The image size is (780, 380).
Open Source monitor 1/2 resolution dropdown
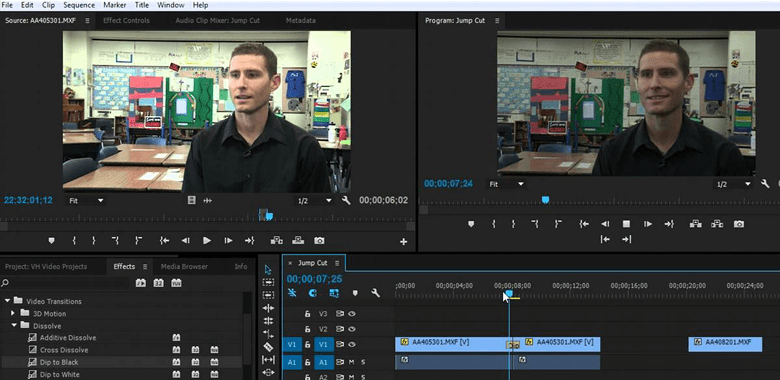(x=314, y=200)
